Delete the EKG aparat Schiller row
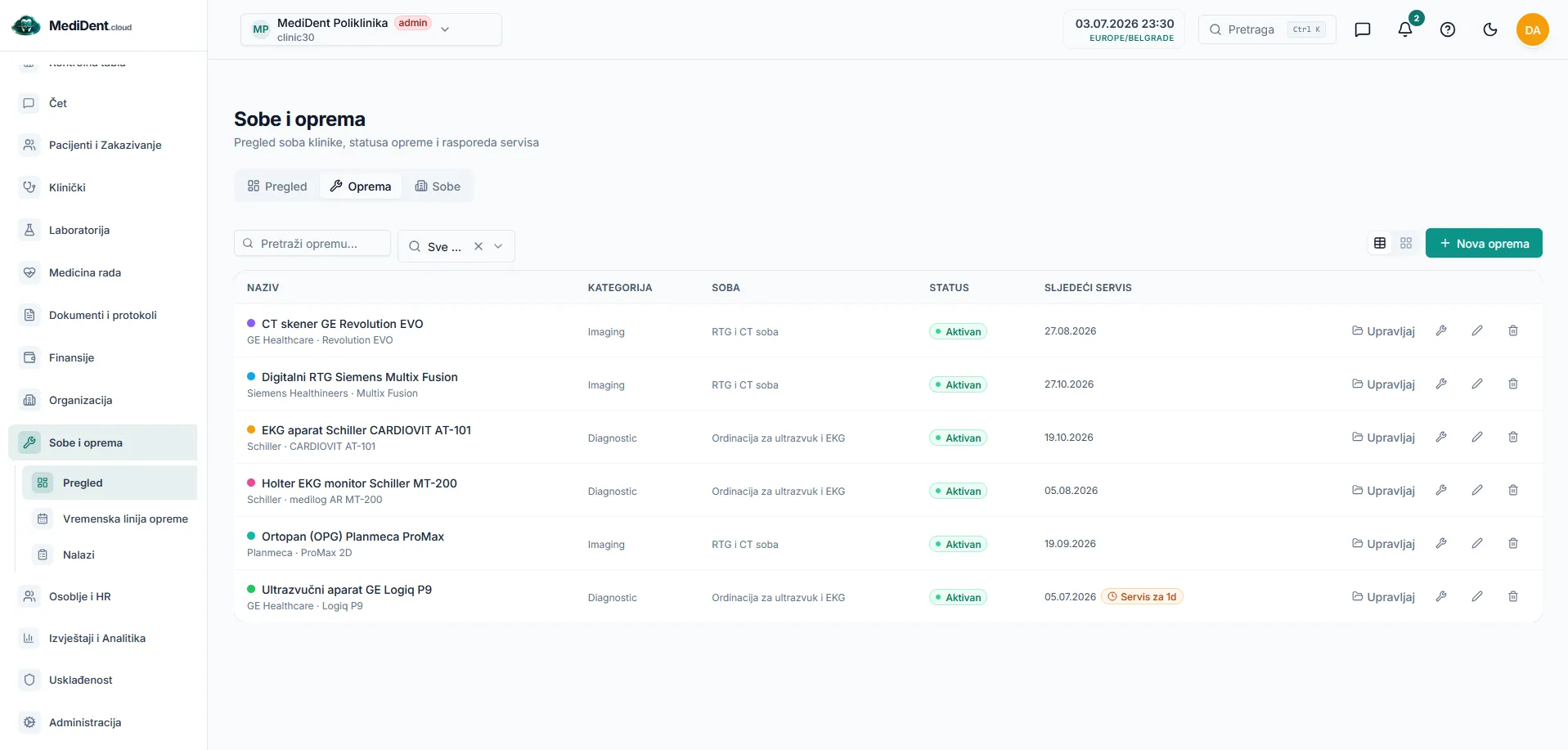The image size is (1568, 750). [1513, 437]
